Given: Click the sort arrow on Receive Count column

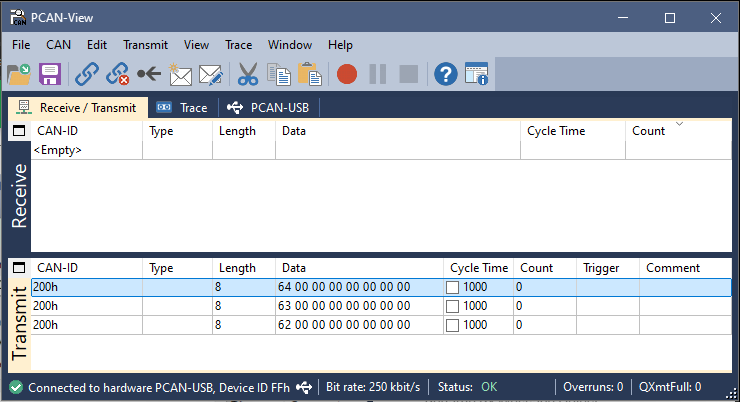Looking at the screenshot, I should pos(679,124).
